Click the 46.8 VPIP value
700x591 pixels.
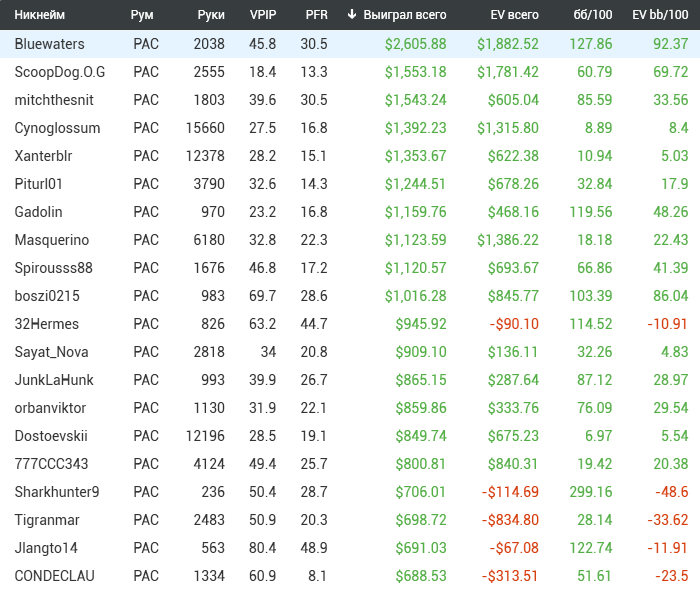262,268
